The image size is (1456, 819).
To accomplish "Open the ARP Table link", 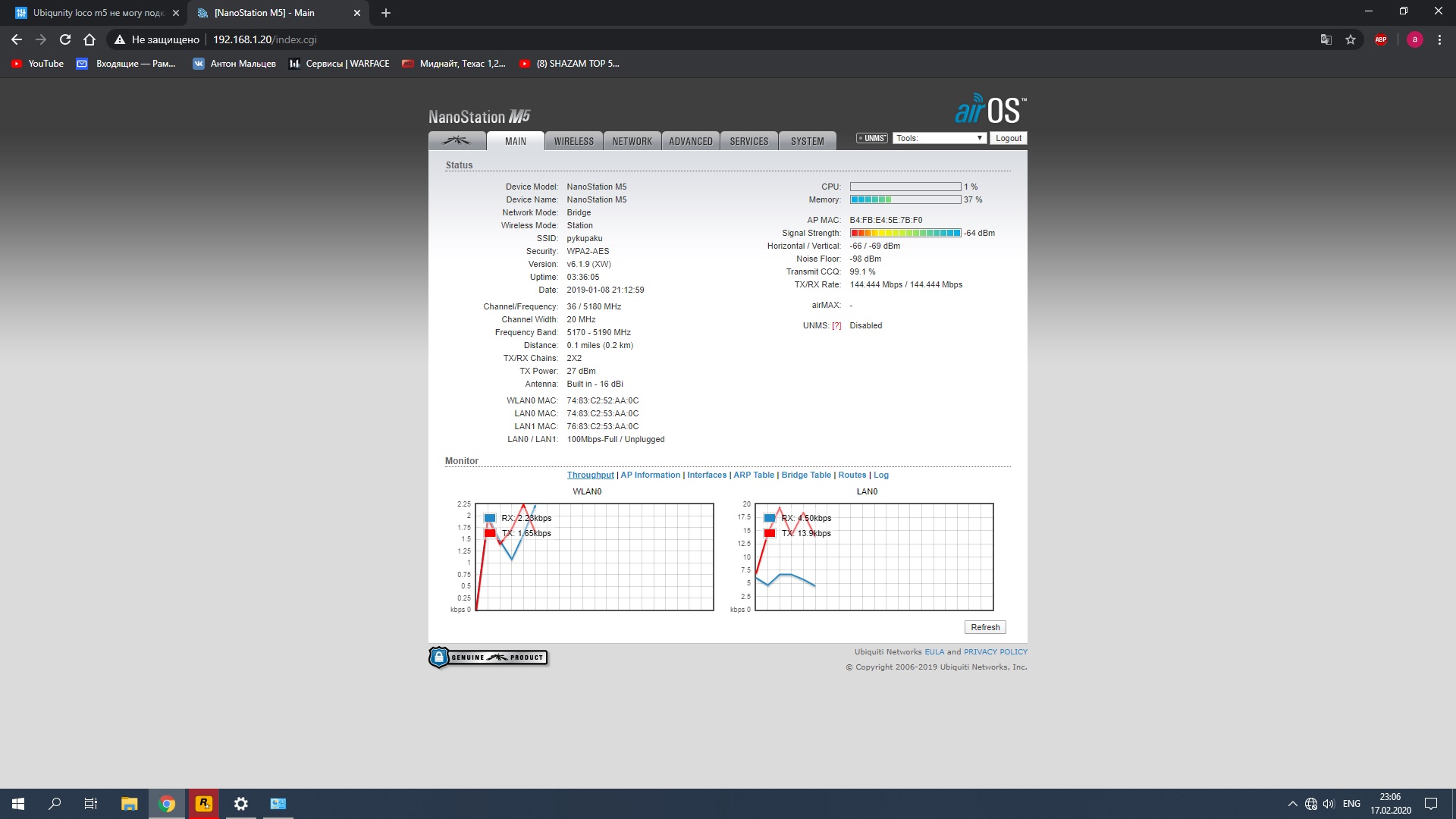I will 754,475.
